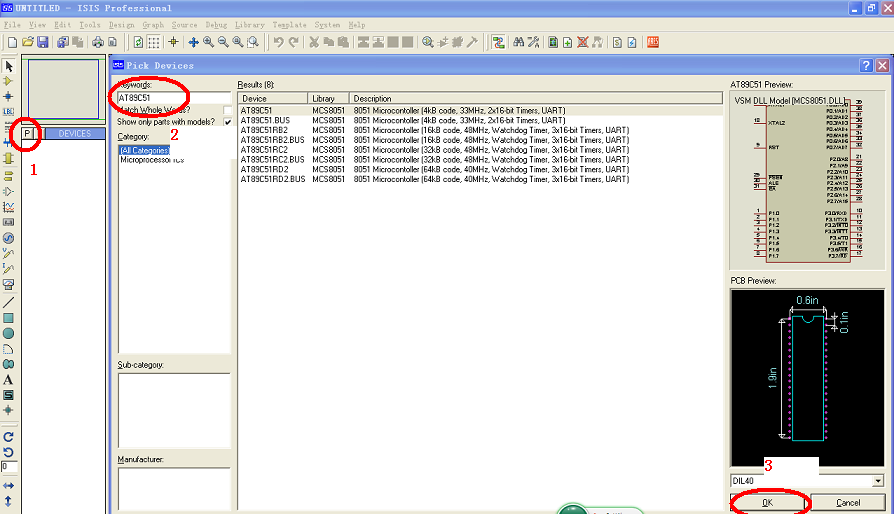
Task: Enable Match Whole Words checkbox
Action: tap(227, 110)
